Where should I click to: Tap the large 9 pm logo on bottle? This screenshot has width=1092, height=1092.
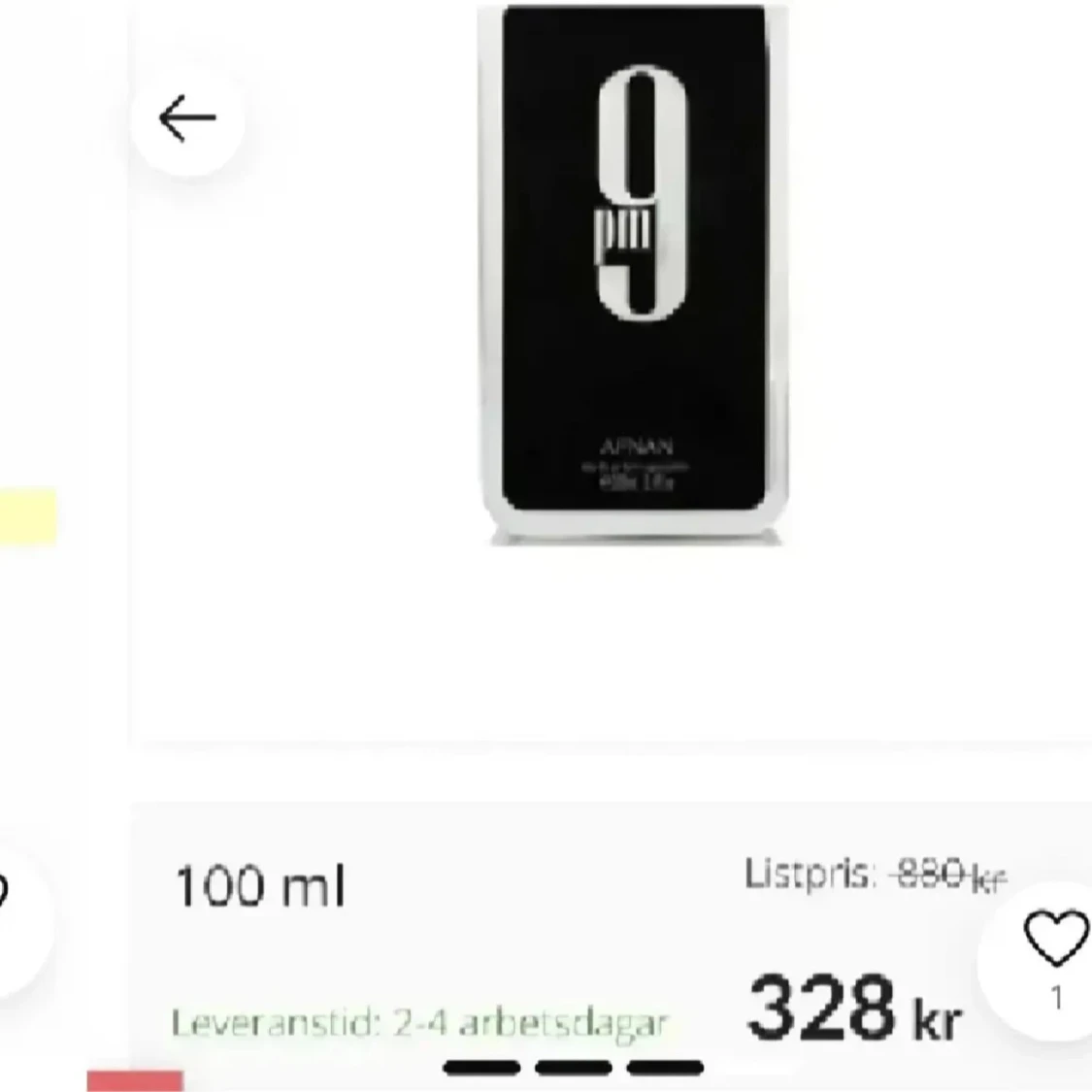[x=641, y=193]
